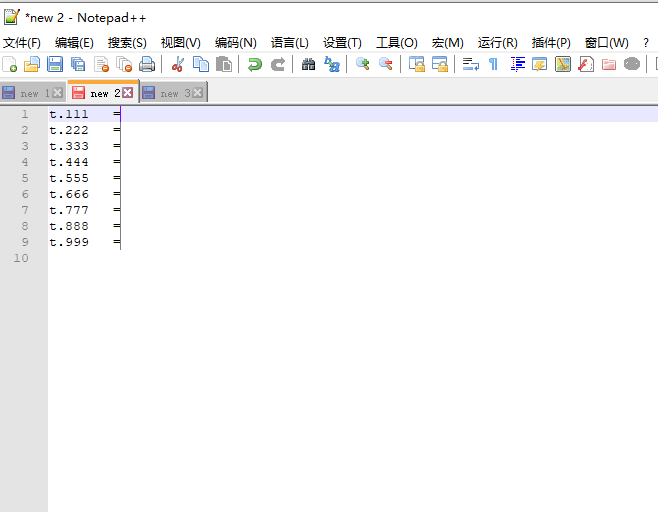658x512 pixels.
Task: Paste from clipboard toolbar icon
Action: 224,64
